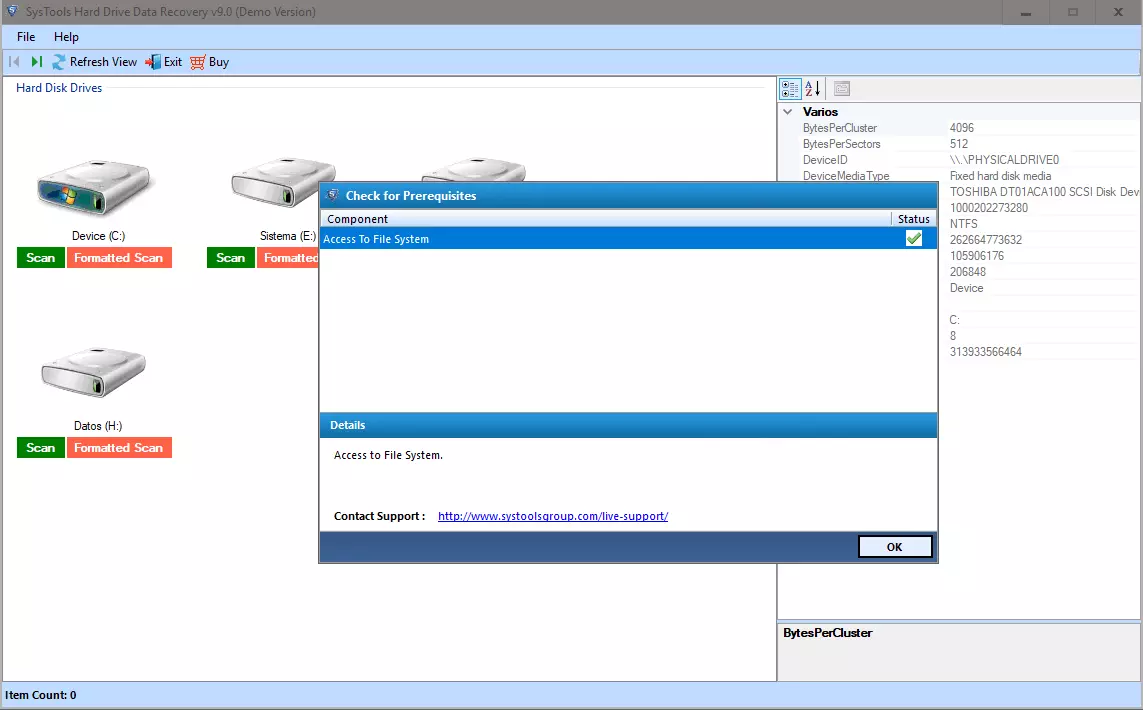This screenshot has height=710, width=1143.
Task: Switch property grid to categorized view
Action: pyautogui.click(x=790, y=89)
